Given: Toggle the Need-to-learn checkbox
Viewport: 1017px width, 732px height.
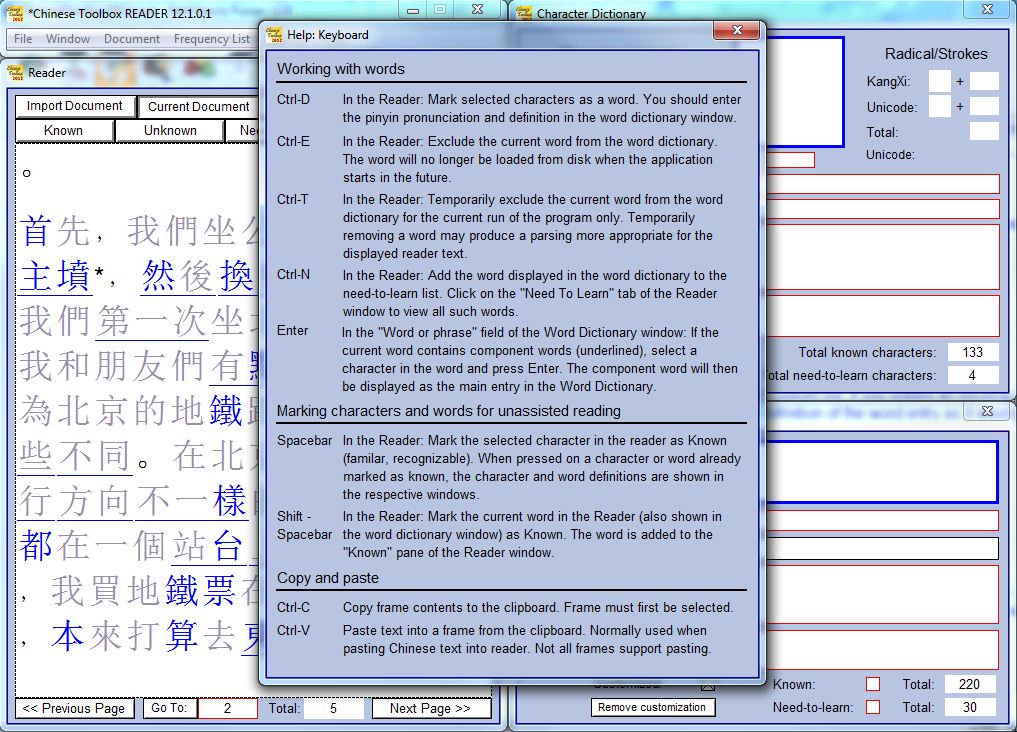Looking at the screenshot, I should [x=873, y=707].
